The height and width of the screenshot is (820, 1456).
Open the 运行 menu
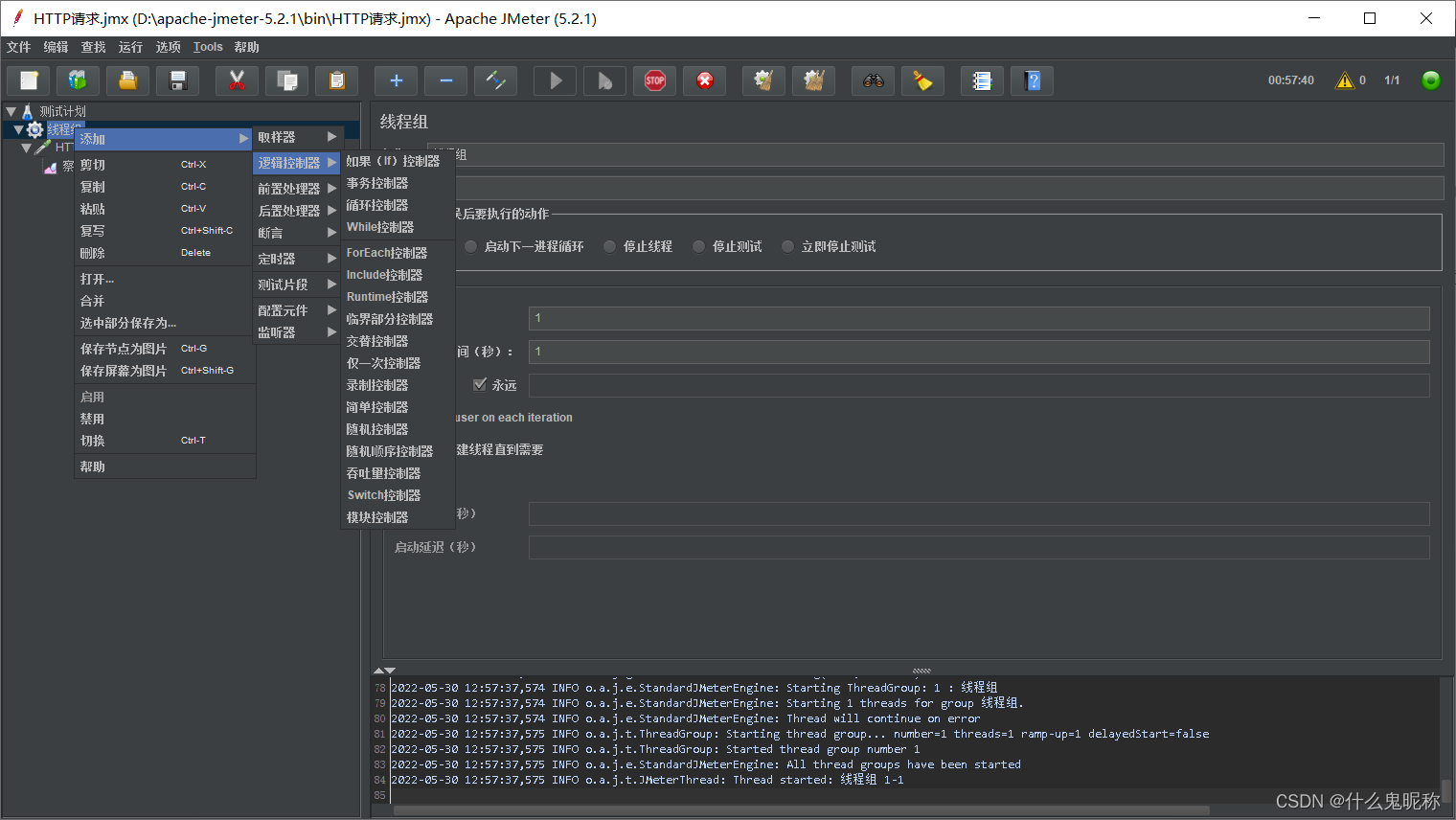[x=130, y=47]
